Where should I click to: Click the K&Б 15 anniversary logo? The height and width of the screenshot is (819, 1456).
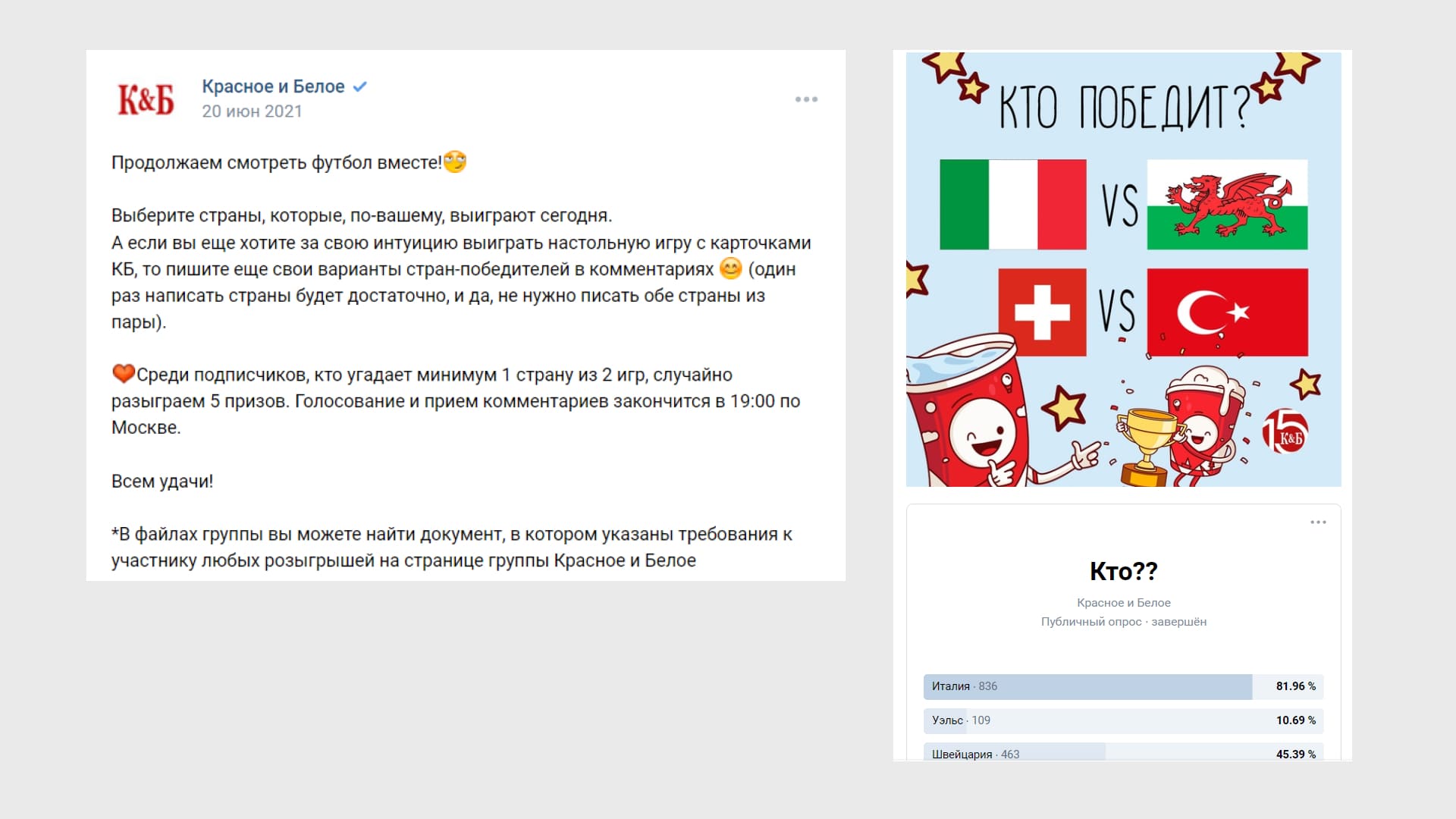click(1285, 431)
